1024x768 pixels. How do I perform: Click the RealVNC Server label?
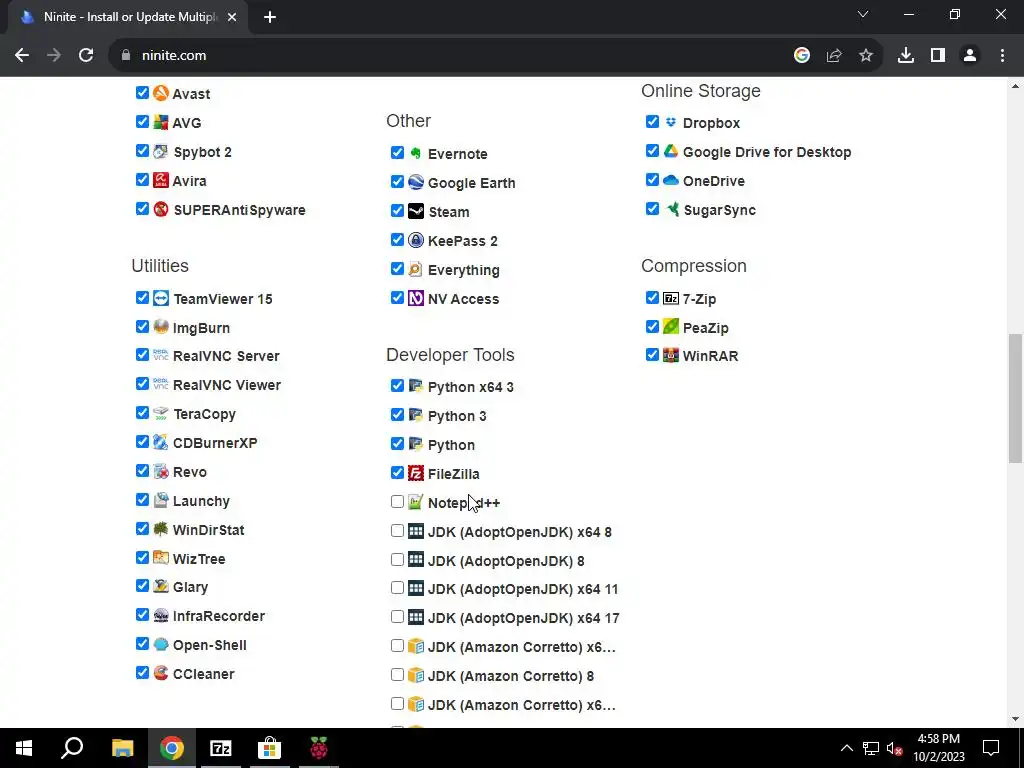(226, 356)
